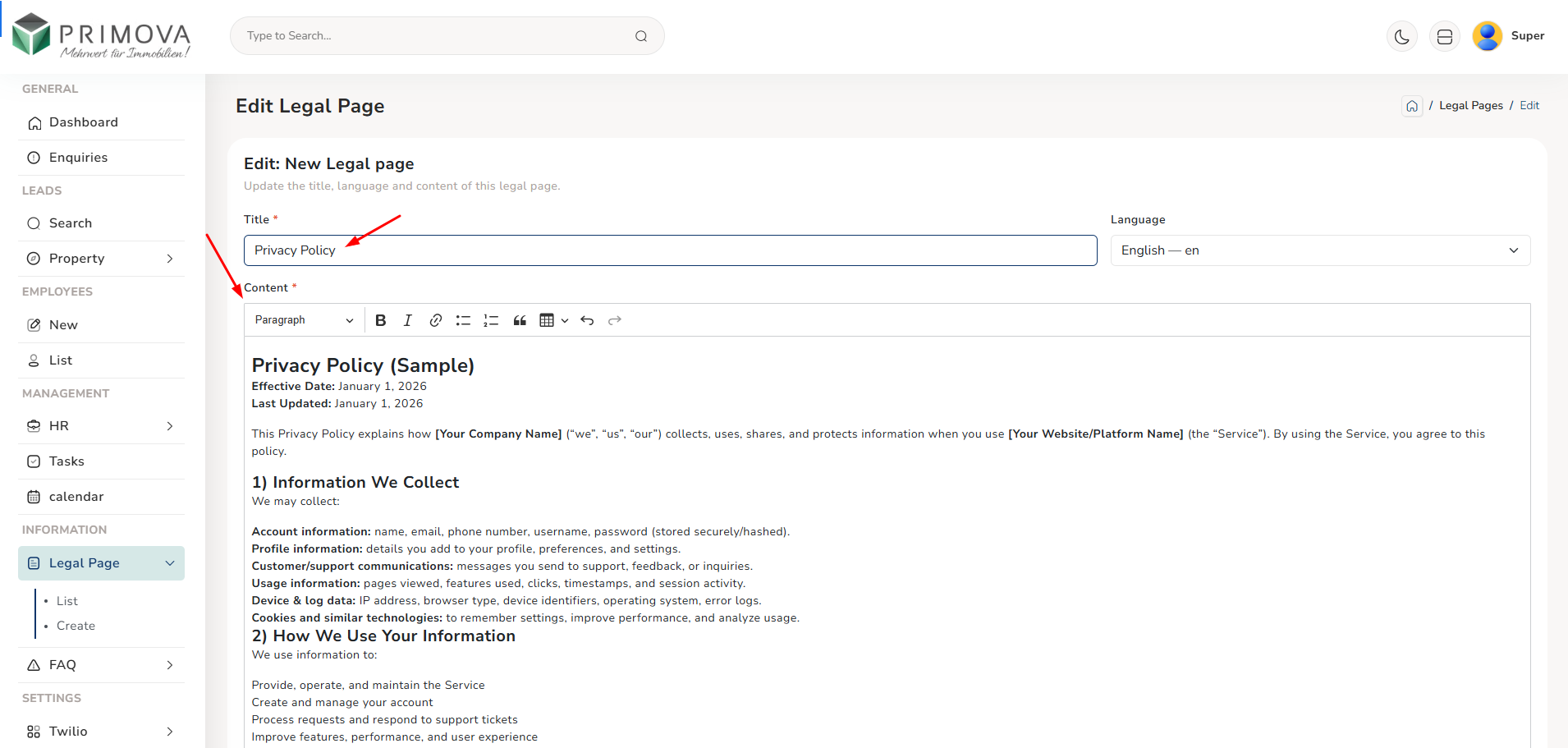Open the Paragraph heading style dropdown
Viewport: 1568px width, 748px height.
pos(304,320)
